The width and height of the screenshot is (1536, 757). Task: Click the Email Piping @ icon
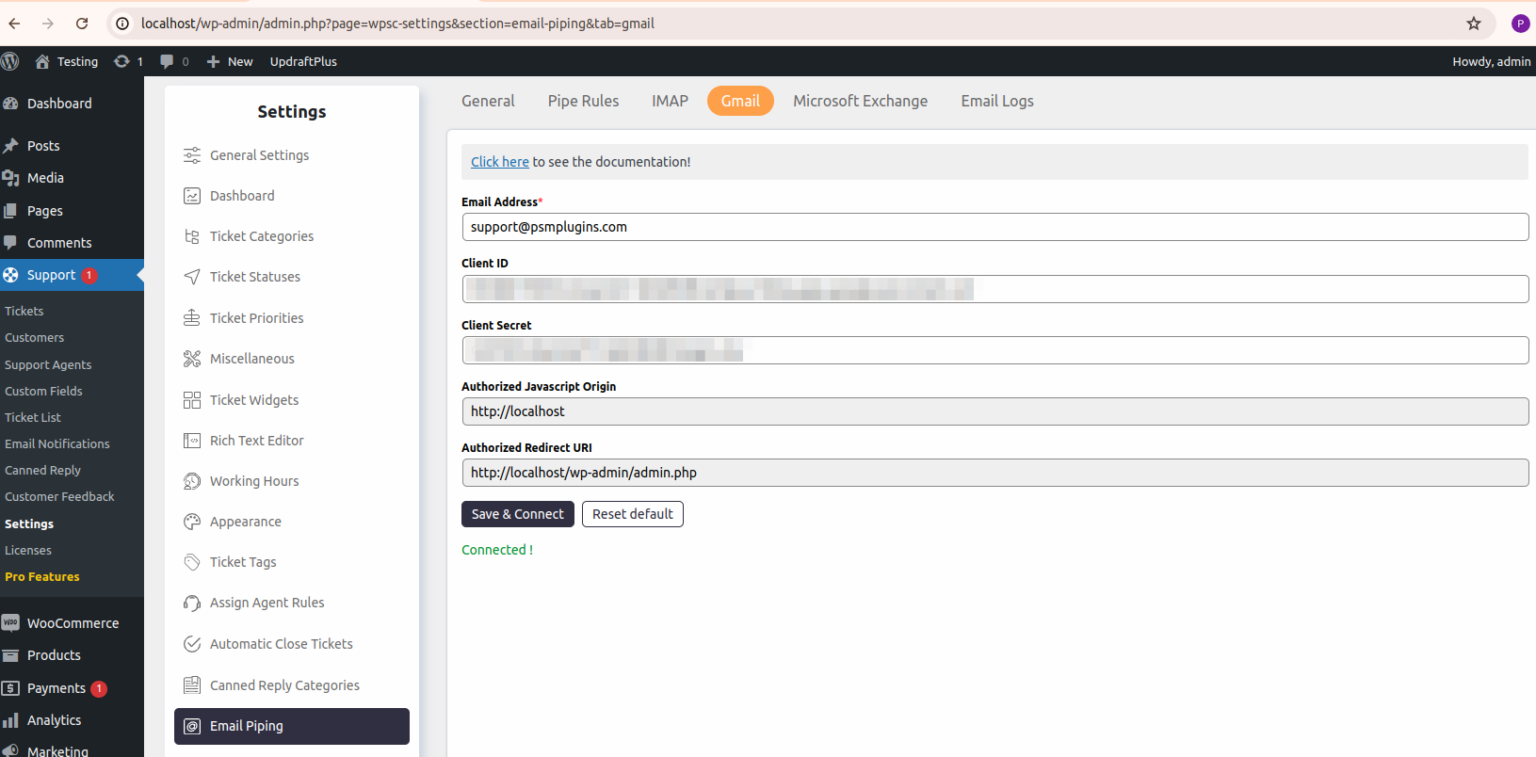[191, 726]
